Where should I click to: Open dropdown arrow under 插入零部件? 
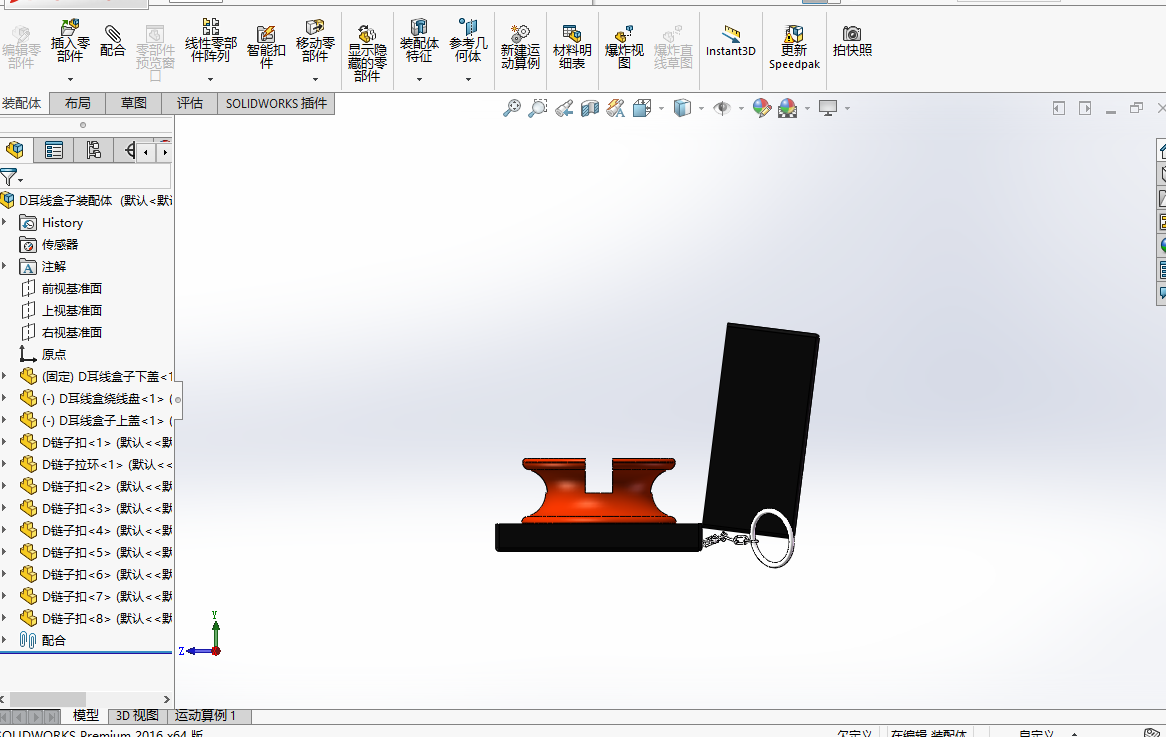pyautogui.click(x=71, y=79)
